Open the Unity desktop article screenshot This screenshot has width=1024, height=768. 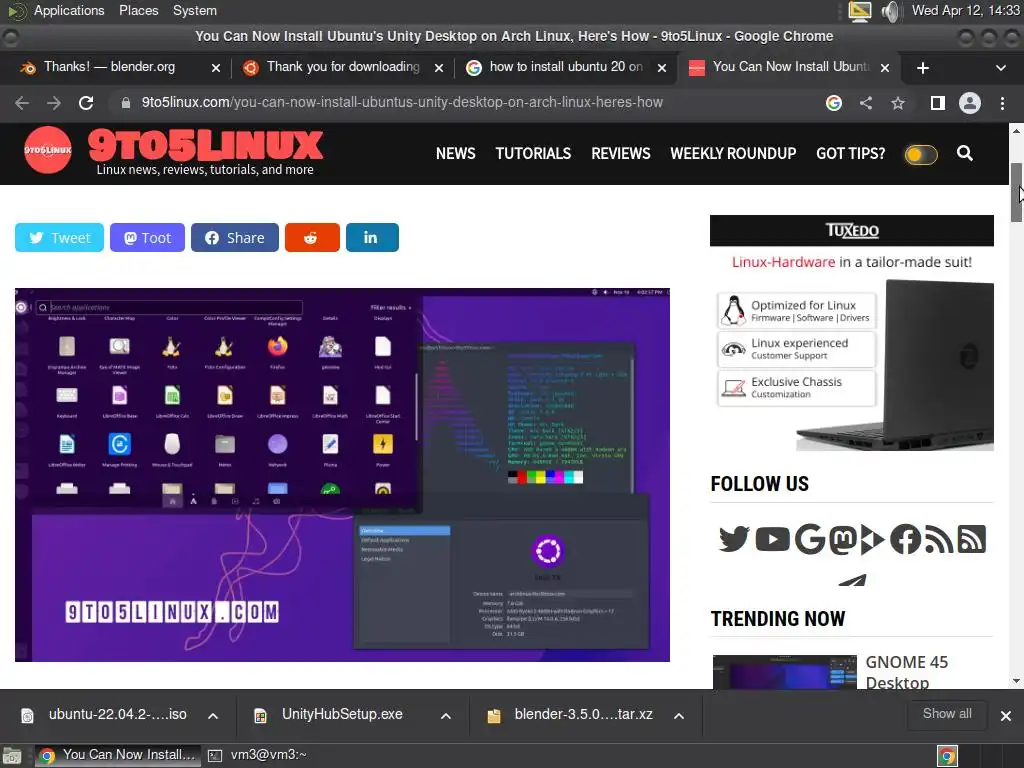(x=342, y=475)
